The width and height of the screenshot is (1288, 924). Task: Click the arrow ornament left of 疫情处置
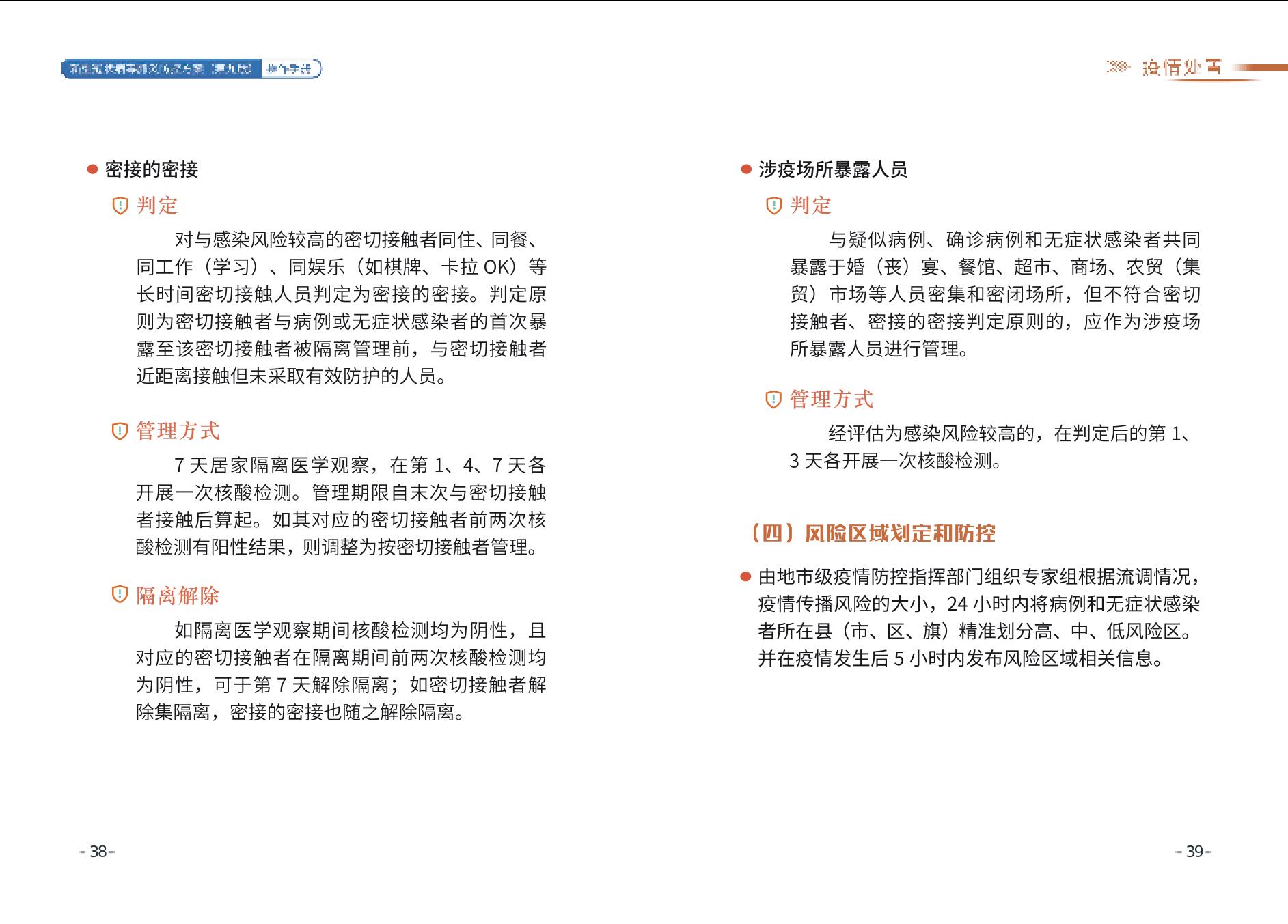pos(1118,67)
